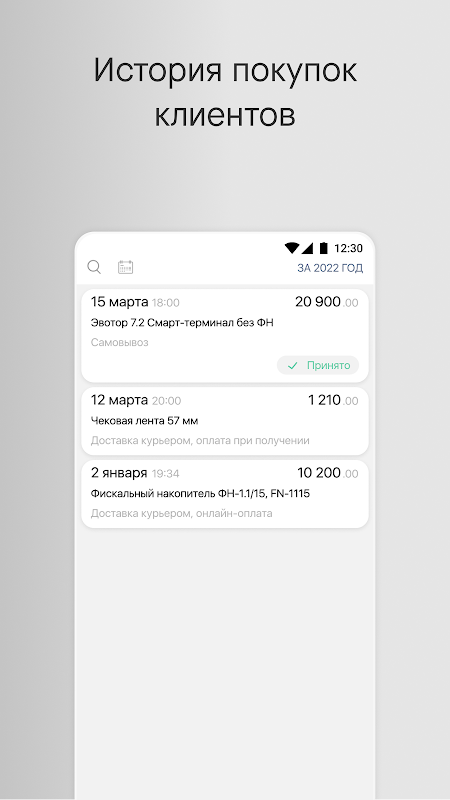The height and width of the screenshot is (800, 450).
Task: Tap Самовывоз delivery label
Action: click(119, 342)
